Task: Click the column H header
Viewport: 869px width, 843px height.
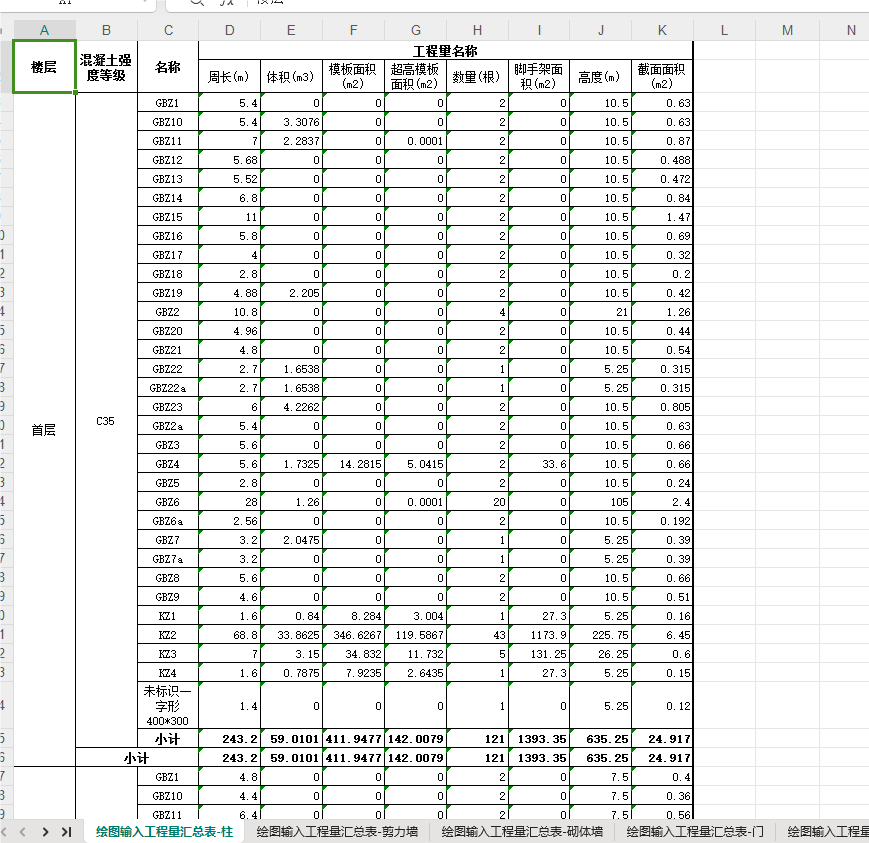Action: click(x=477, y=30)
